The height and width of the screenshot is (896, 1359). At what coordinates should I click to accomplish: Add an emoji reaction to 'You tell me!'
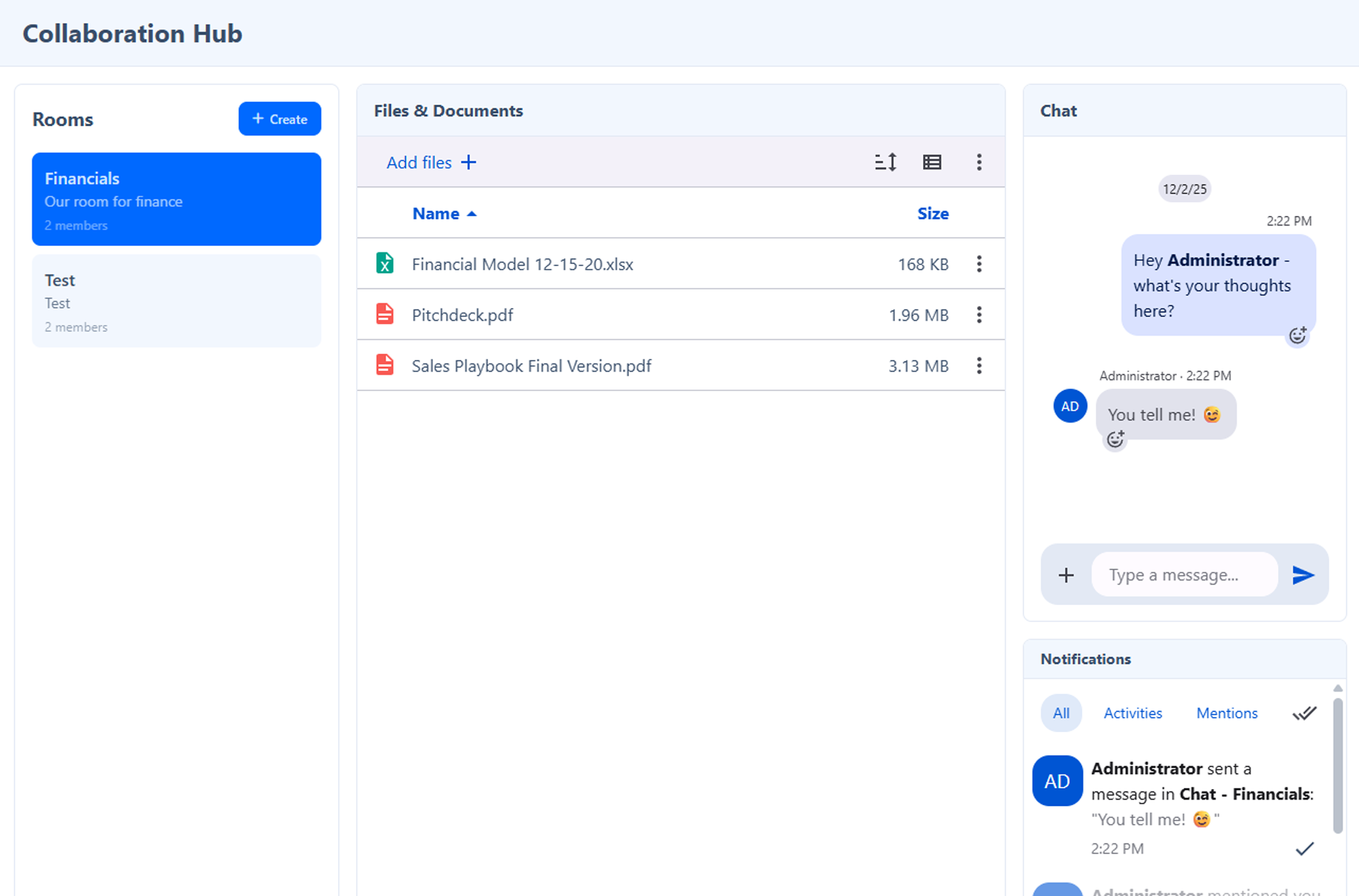pyautogui.click(x=1115, y=440)
